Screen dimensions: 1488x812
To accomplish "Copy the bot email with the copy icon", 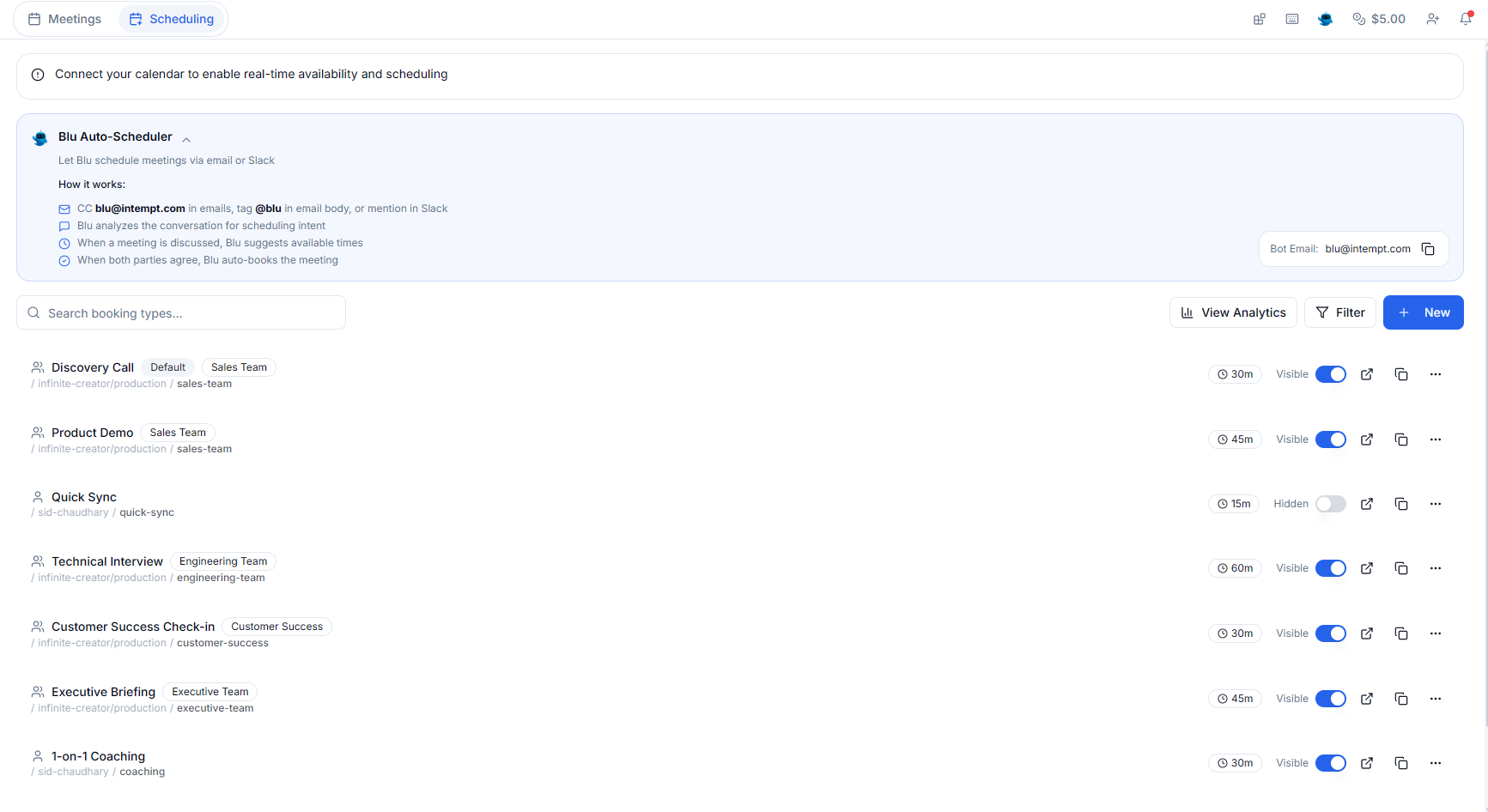I will pyautogui.click(x=1428, y=249).
